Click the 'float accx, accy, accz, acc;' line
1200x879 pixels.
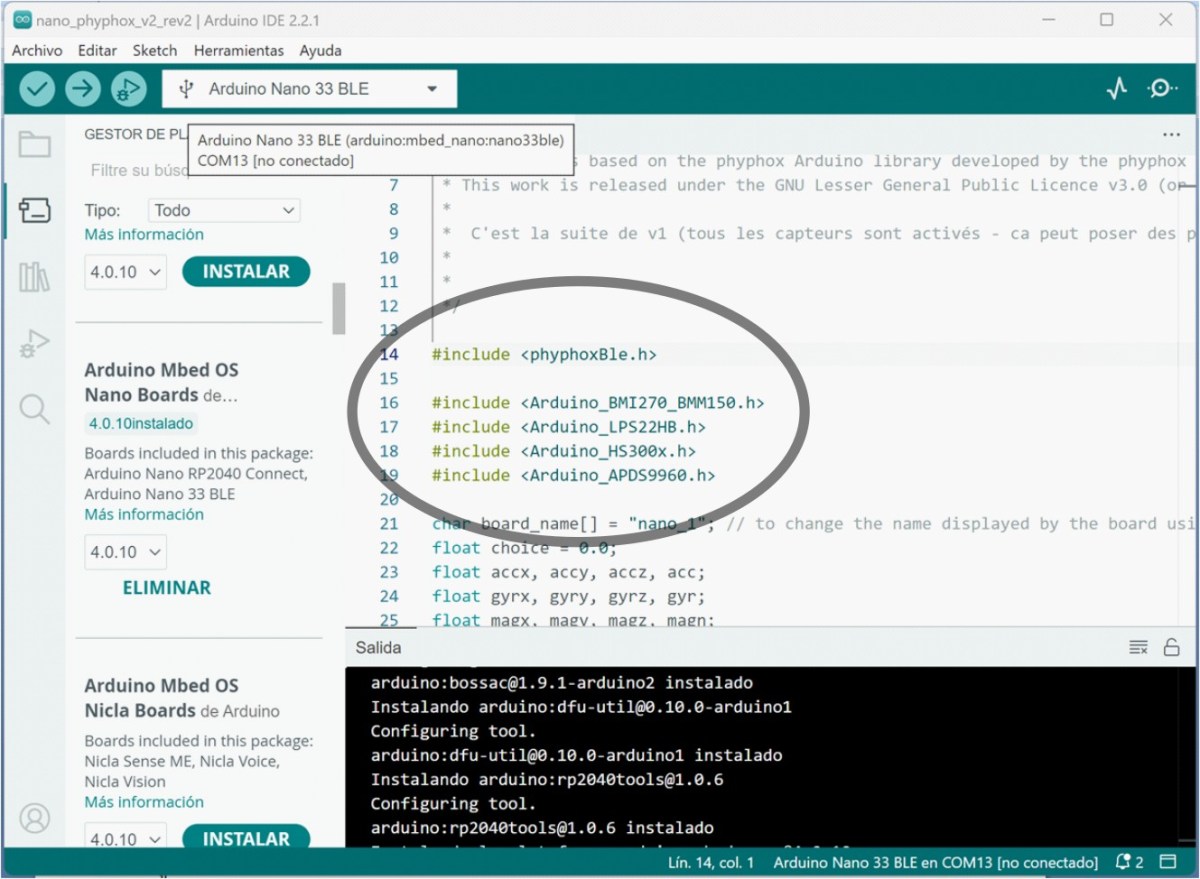click(569, 572)
